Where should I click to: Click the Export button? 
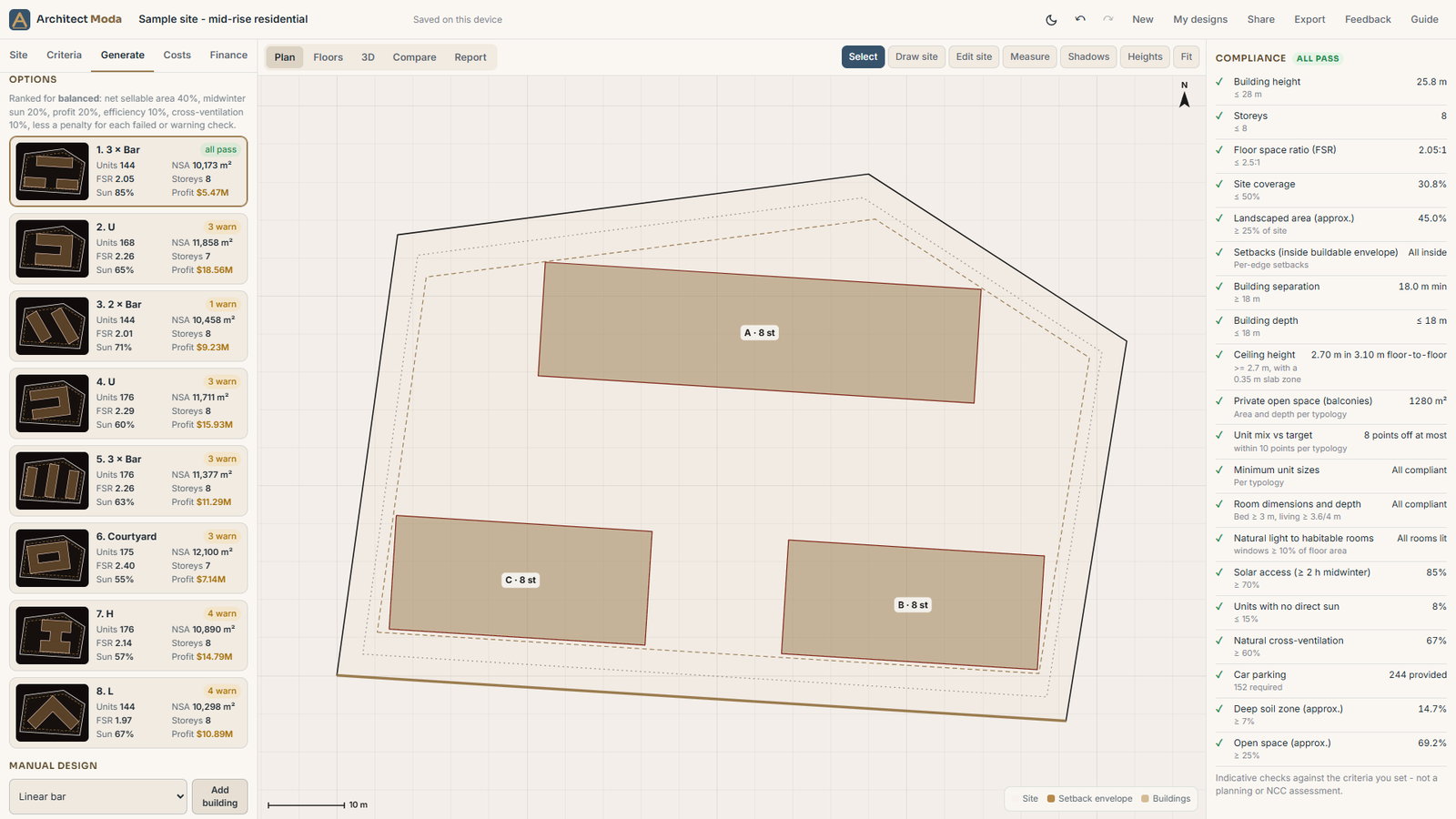1309,19
